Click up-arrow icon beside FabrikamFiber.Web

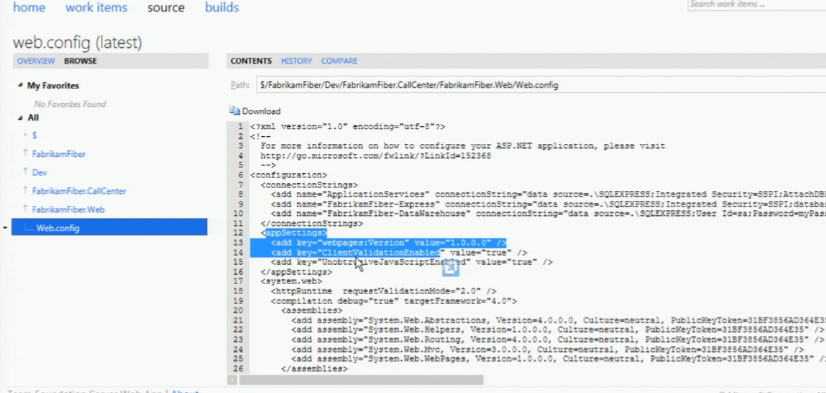click(x=25, y=208)
